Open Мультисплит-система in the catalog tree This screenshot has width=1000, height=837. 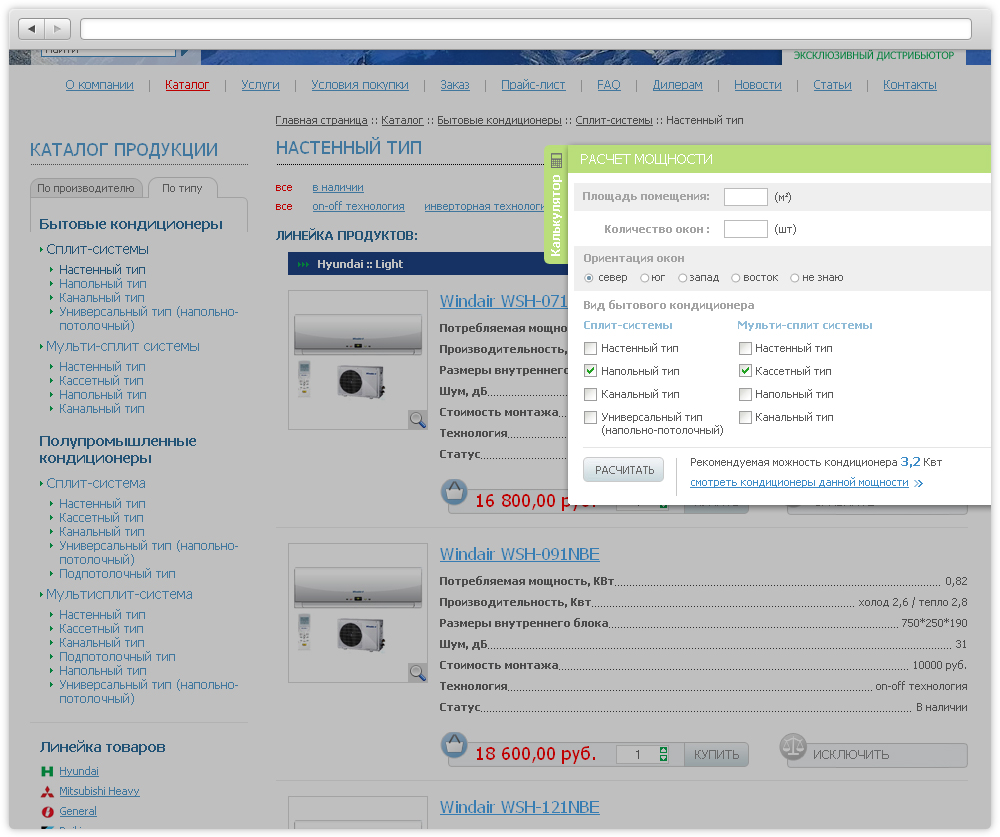119,595
